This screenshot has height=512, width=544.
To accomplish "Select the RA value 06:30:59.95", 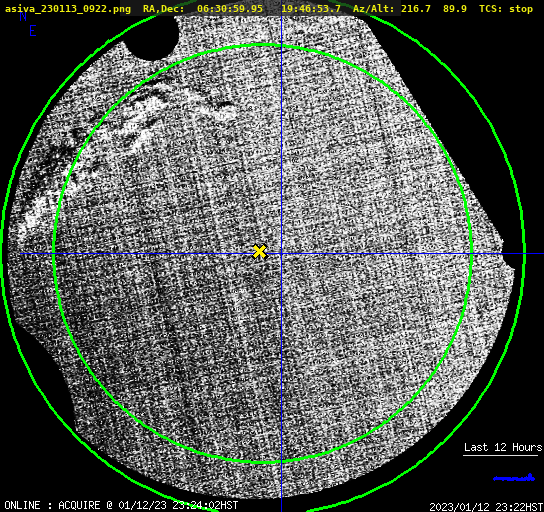I will [x=230, y=9].
